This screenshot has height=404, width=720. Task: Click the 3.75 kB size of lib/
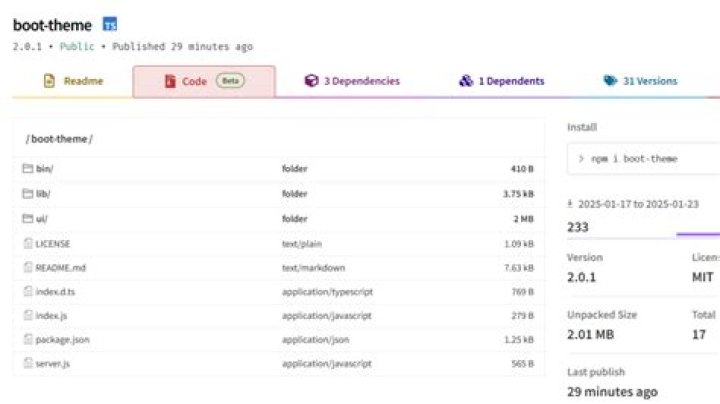518,194
